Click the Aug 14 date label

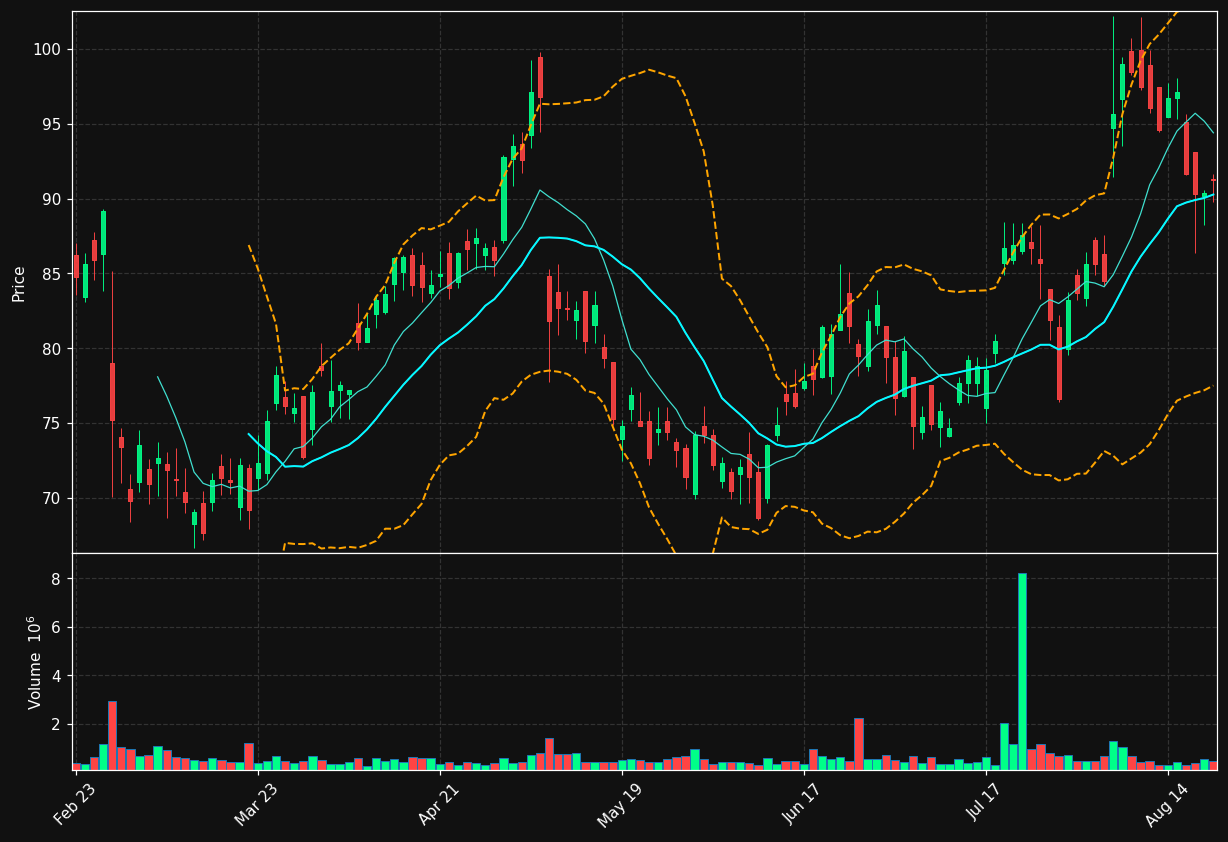1165,805
